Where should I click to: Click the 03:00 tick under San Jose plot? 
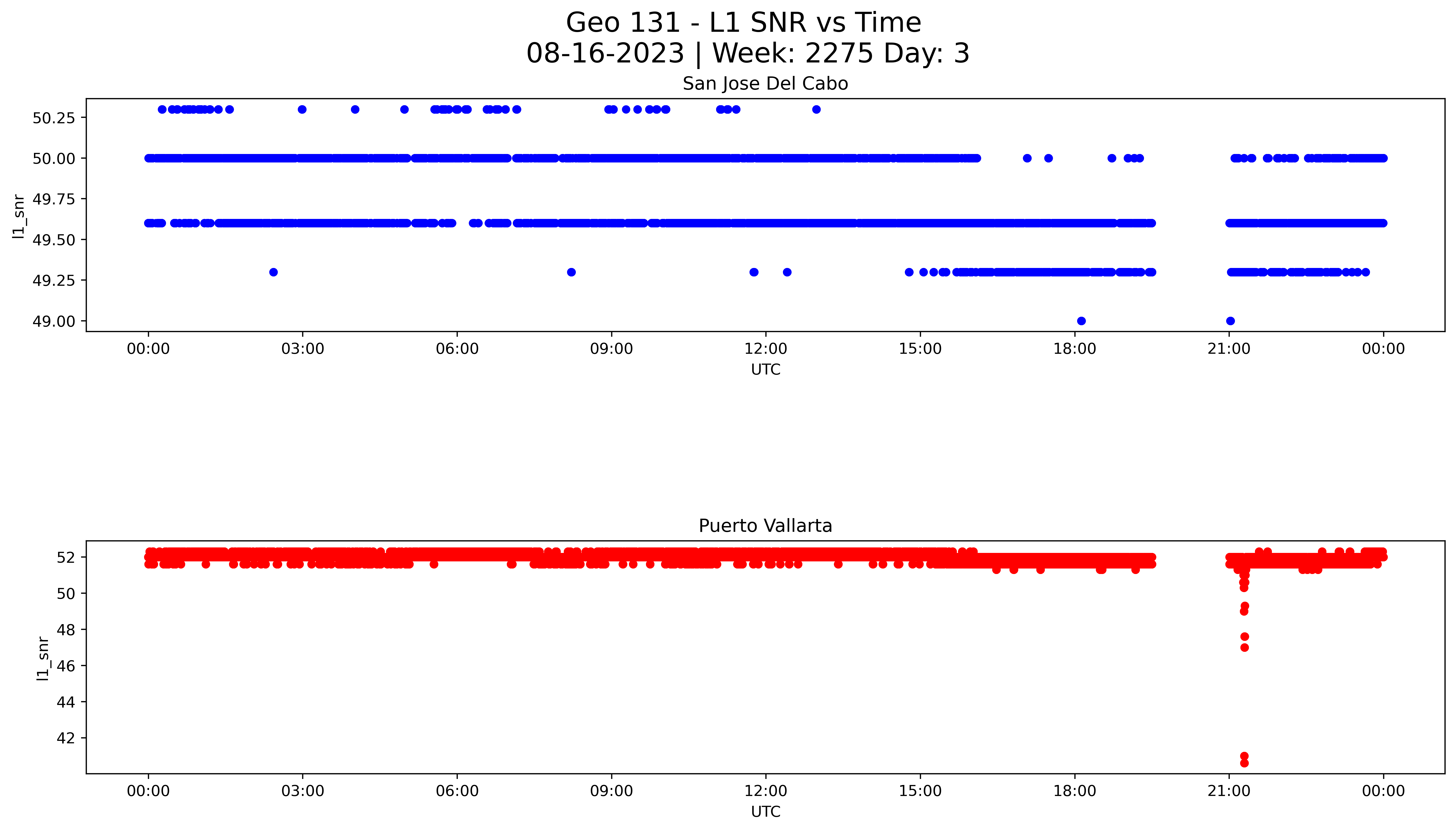click(302, 349)
